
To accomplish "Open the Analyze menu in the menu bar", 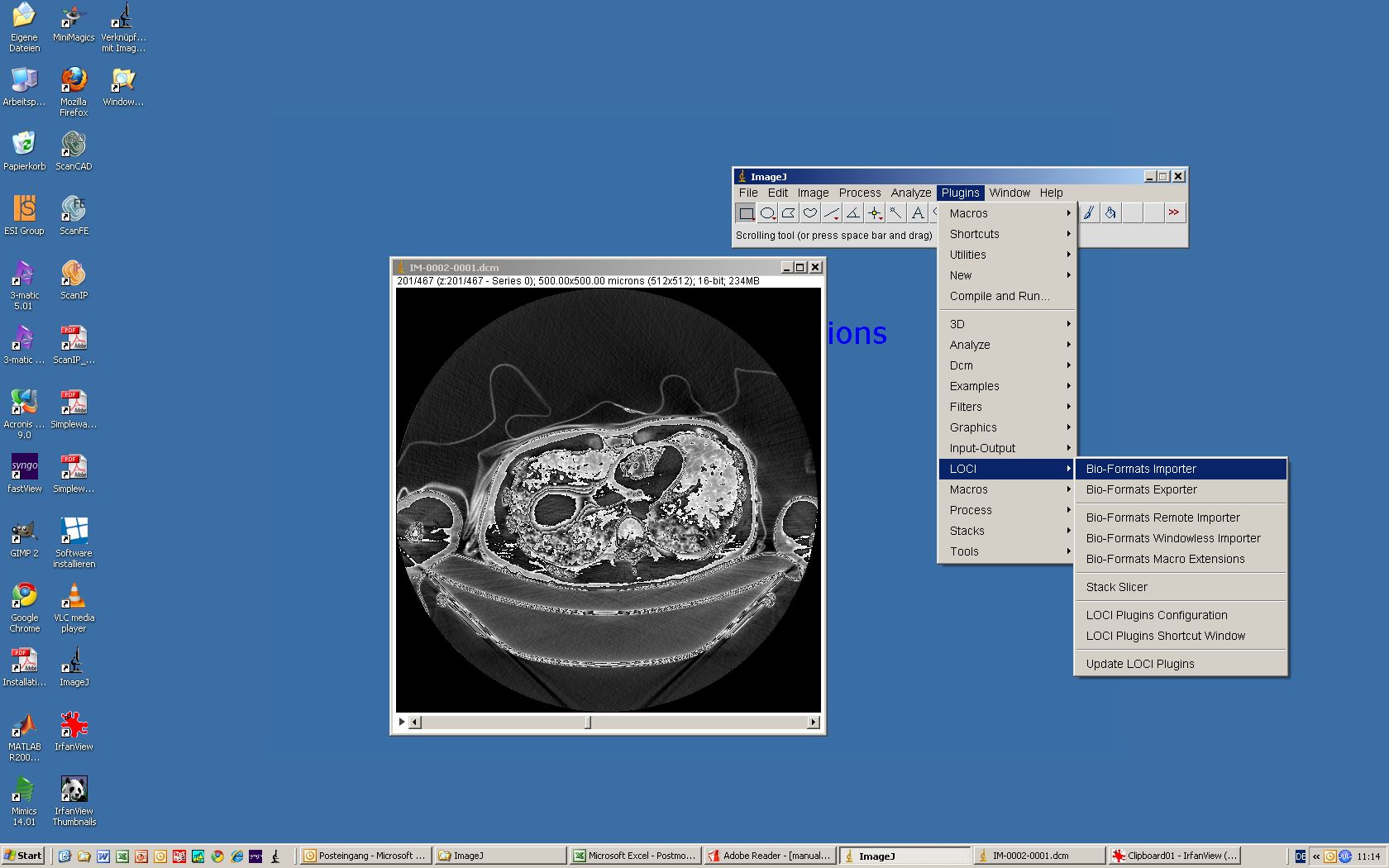I will [x=910, y=193].
